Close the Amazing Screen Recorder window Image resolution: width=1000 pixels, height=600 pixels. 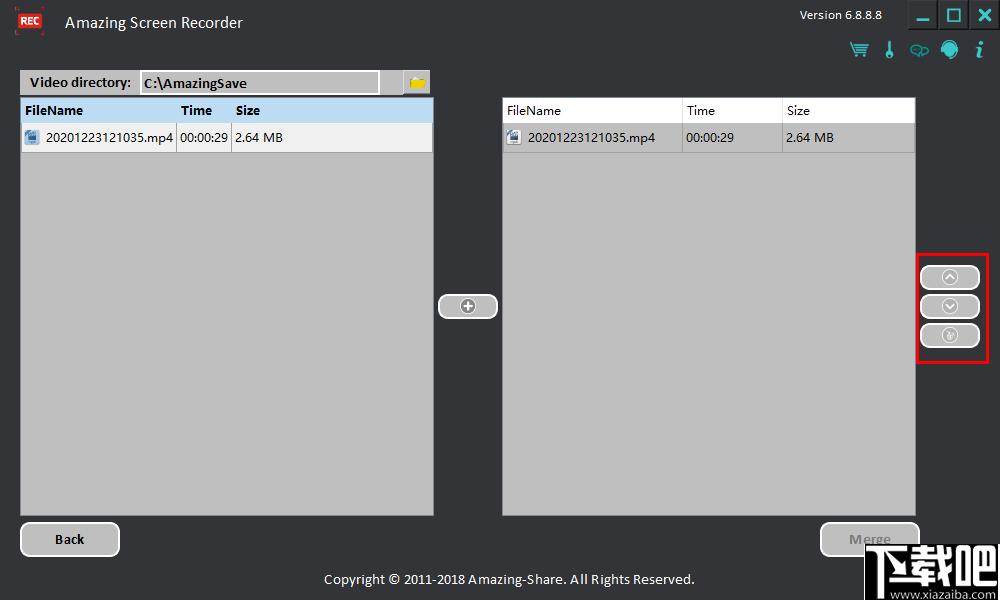pos(985,15)
